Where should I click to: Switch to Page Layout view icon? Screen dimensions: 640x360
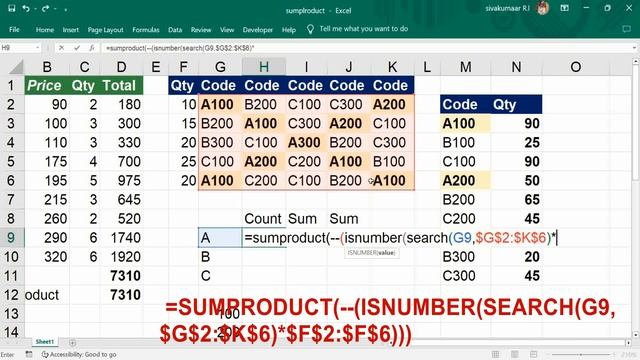point(515,354)
